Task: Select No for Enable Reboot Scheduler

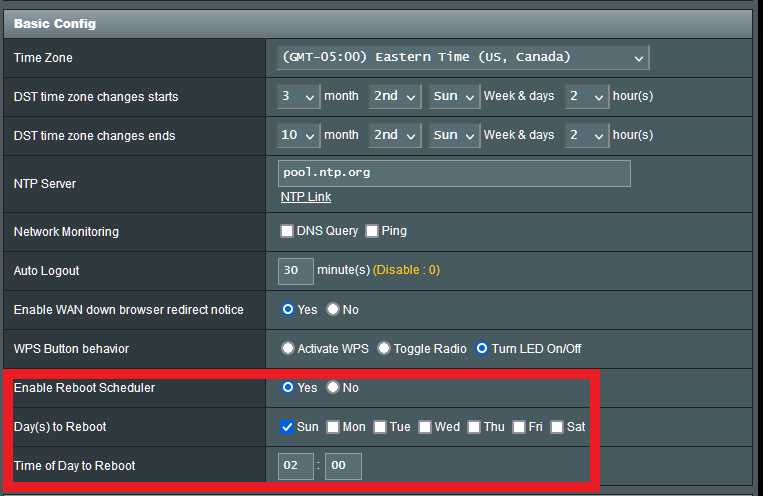Action: click(333, 388)
